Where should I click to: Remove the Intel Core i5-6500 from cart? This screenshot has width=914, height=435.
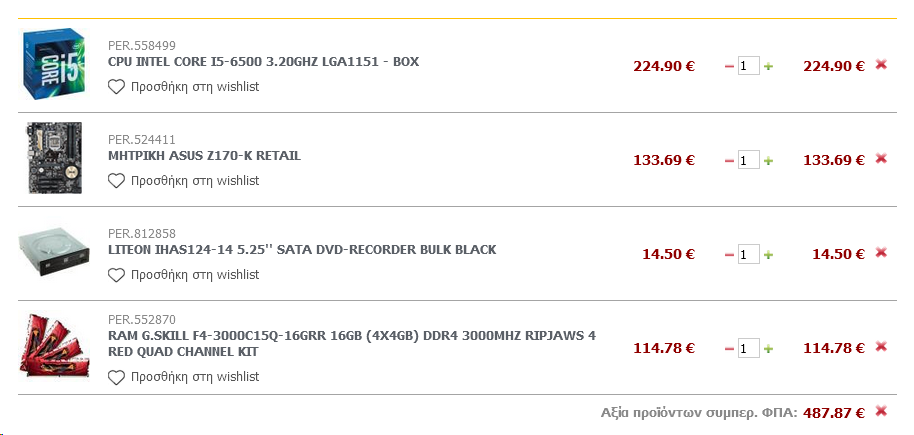click(x=881, y=65)
